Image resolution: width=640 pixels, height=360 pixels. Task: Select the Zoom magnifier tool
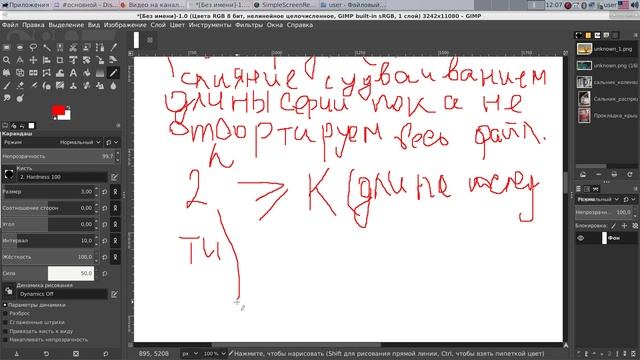tap(7, 60)
